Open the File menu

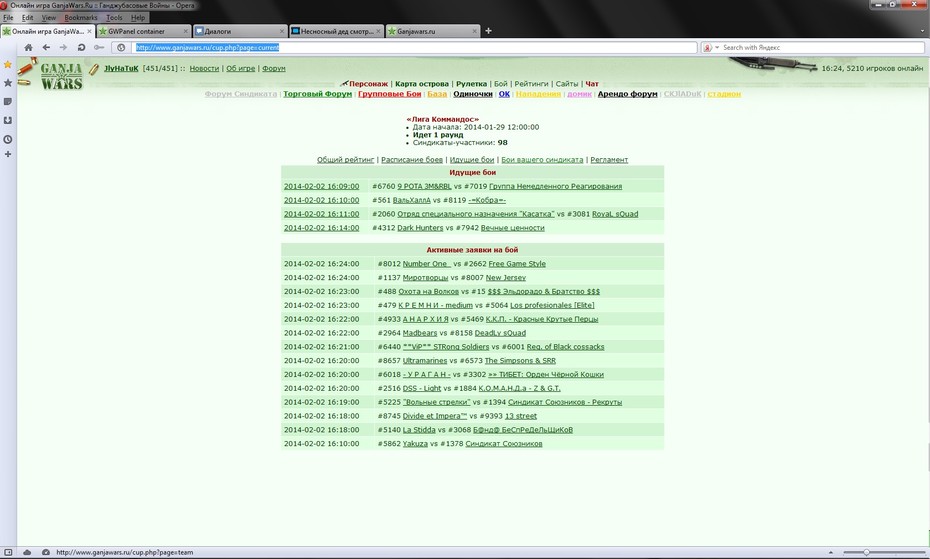[8, 18]
